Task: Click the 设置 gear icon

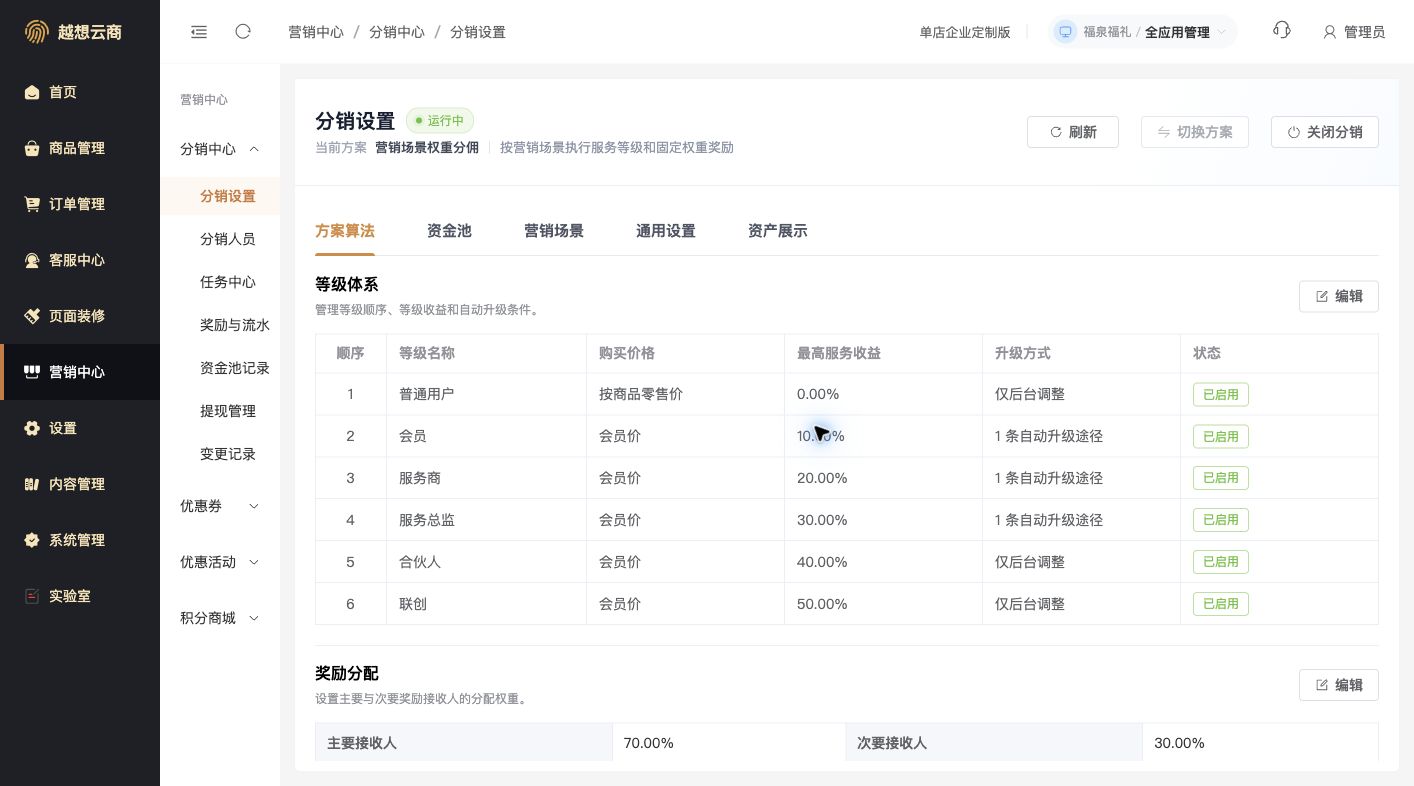Action: point(32,428)
